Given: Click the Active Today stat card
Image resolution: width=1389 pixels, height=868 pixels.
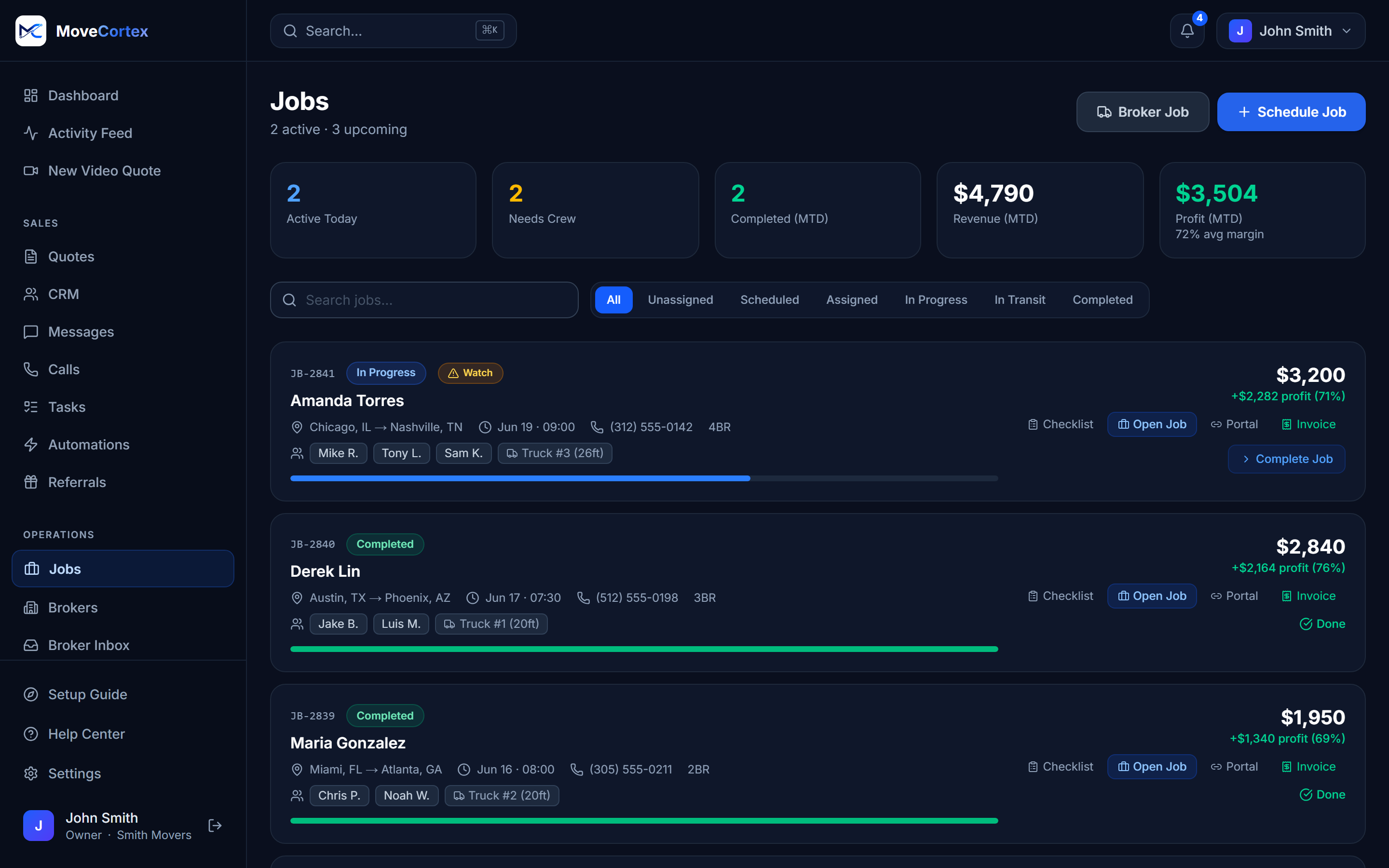Looking at the screenshot, I should pos(373,210).
